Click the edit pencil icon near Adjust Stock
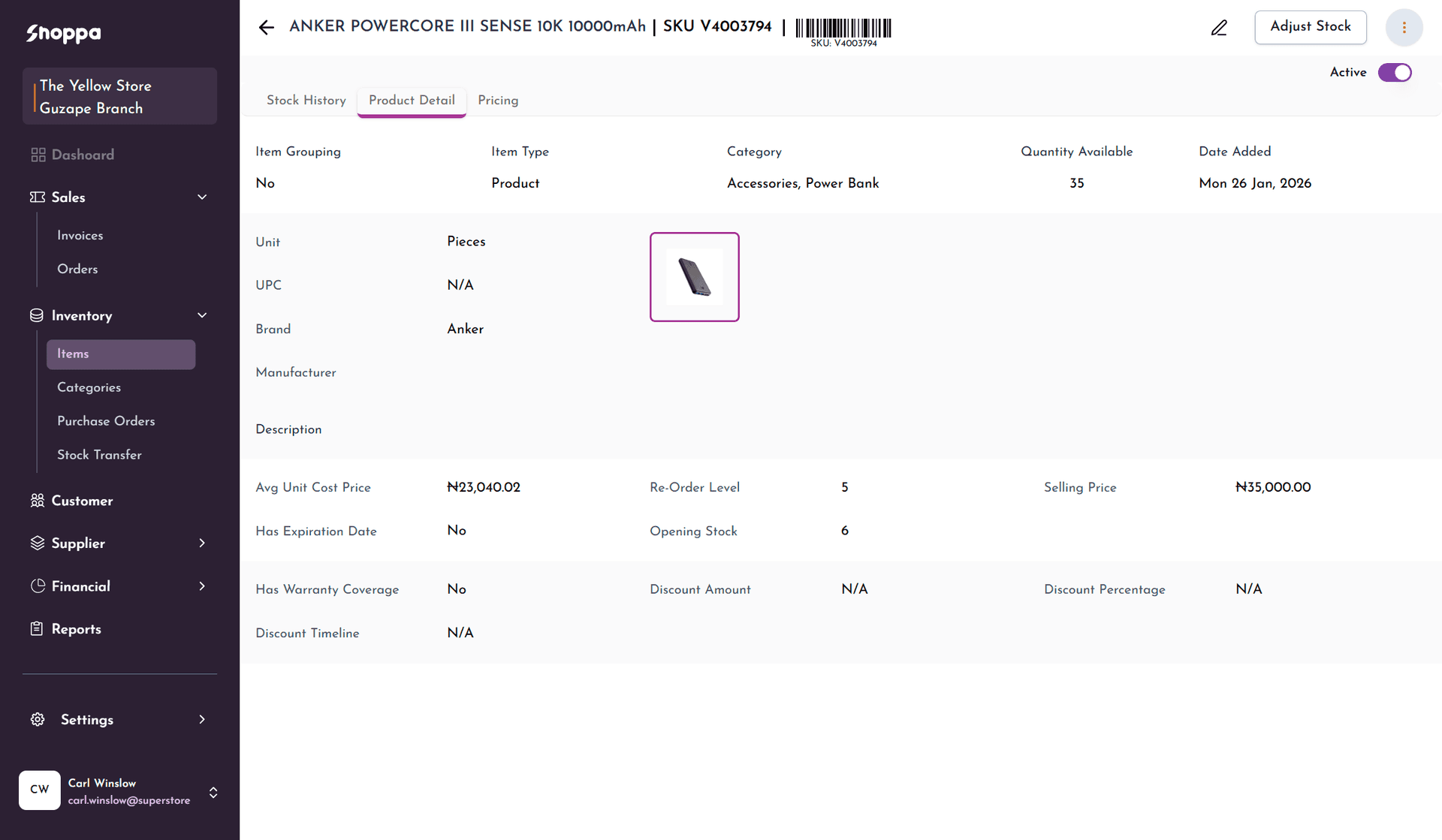This screenshot has width=1442, height=840. click(x=1219, y=27)
